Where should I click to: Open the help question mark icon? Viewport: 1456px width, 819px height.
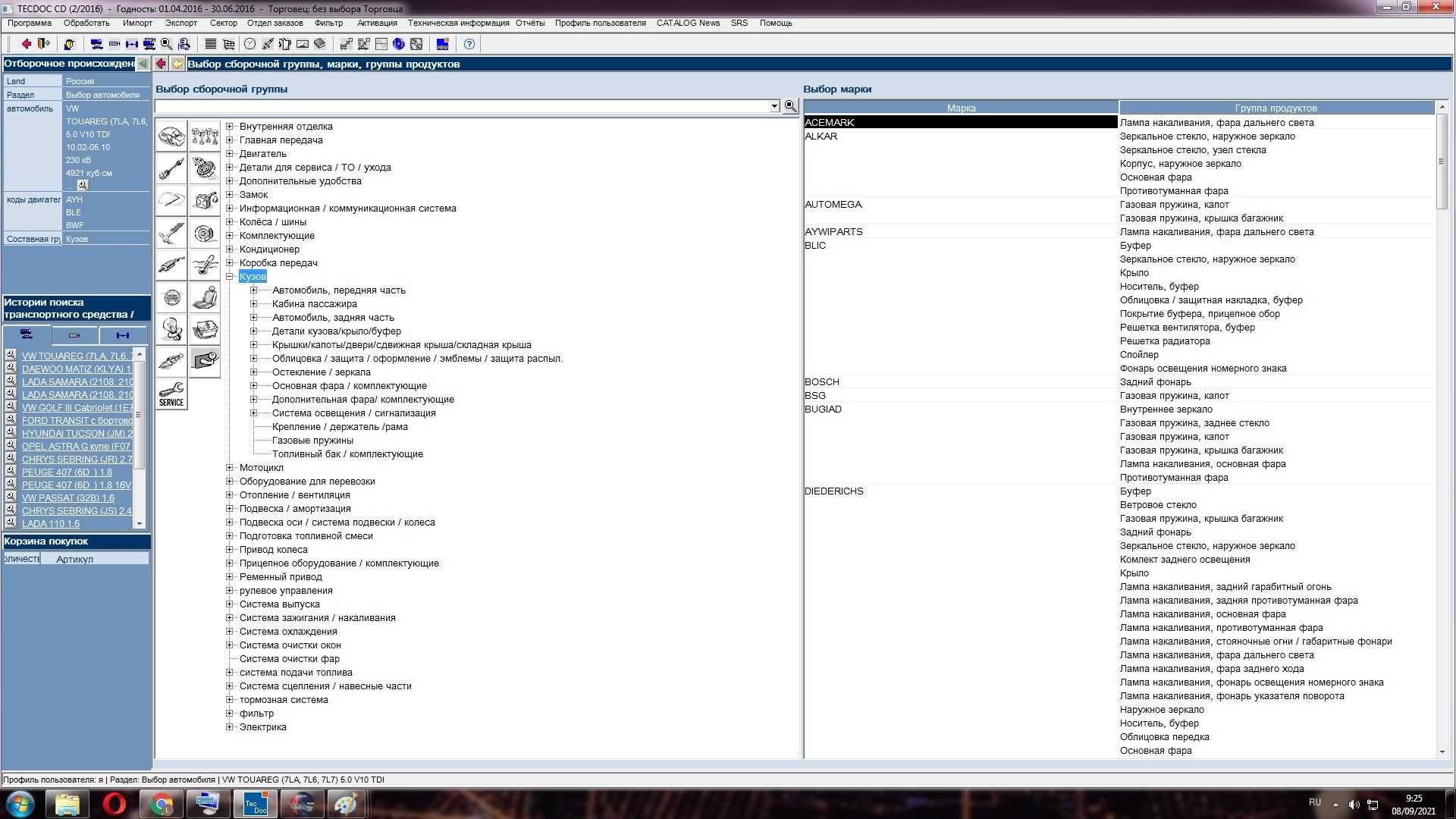469,44
